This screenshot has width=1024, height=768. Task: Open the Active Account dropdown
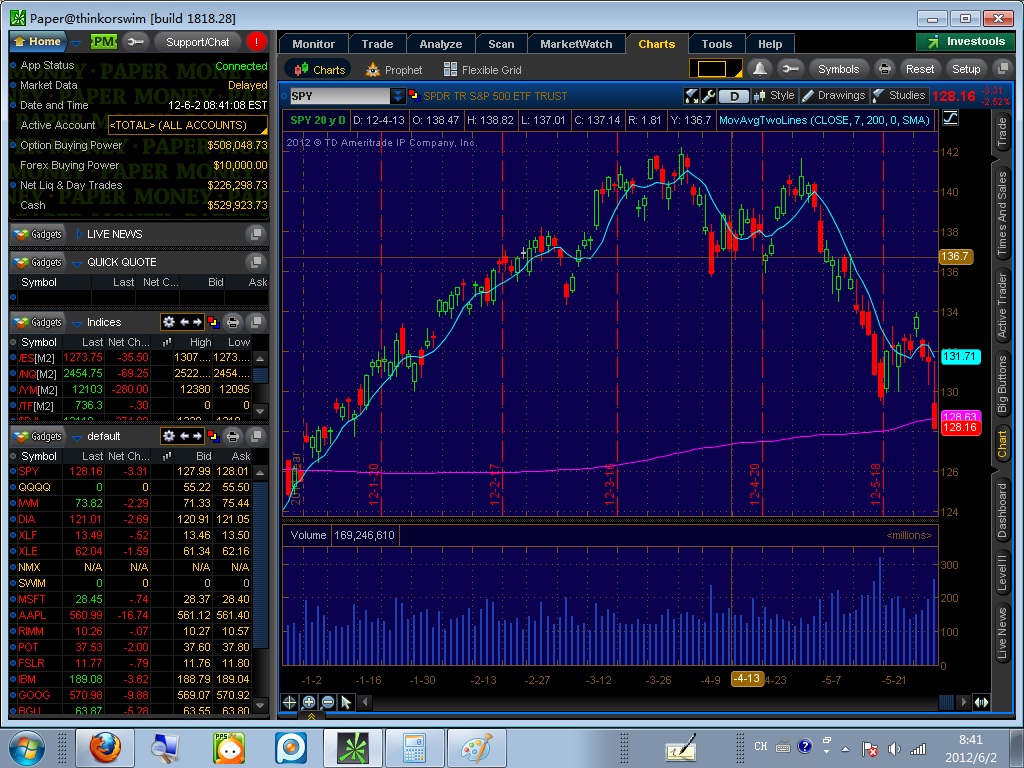pyautogui.click(x=188, y=125)
